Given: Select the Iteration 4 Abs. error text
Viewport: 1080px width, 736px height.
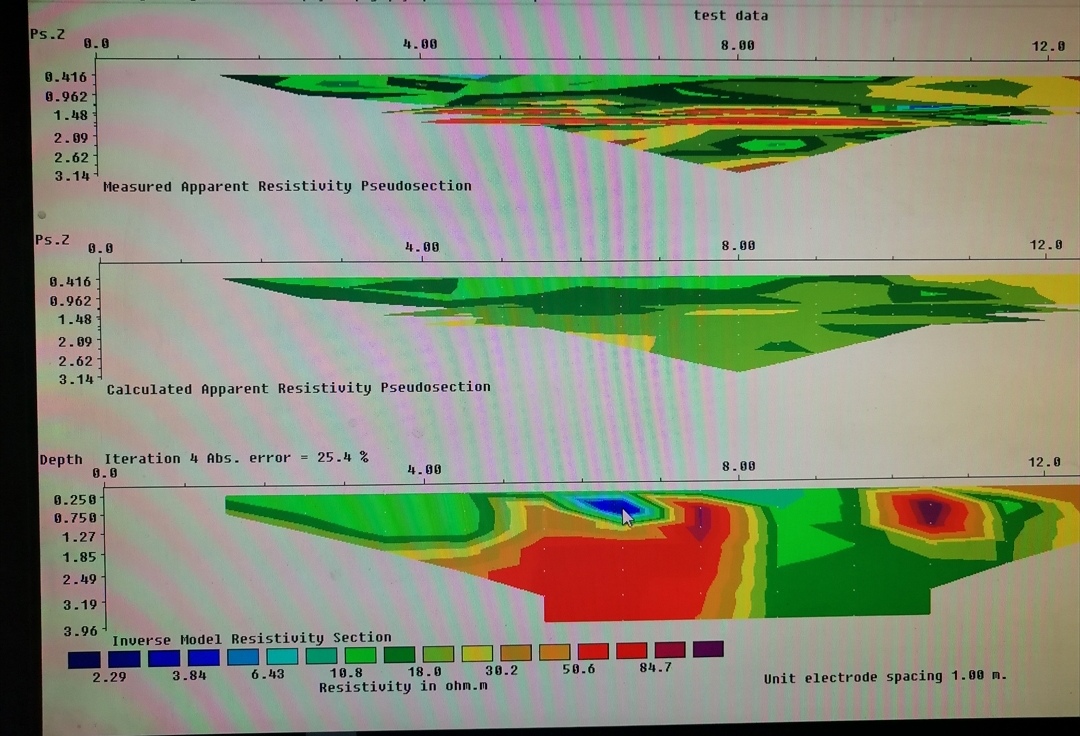Looking at the screenshot, I should (x=236, y=458).
